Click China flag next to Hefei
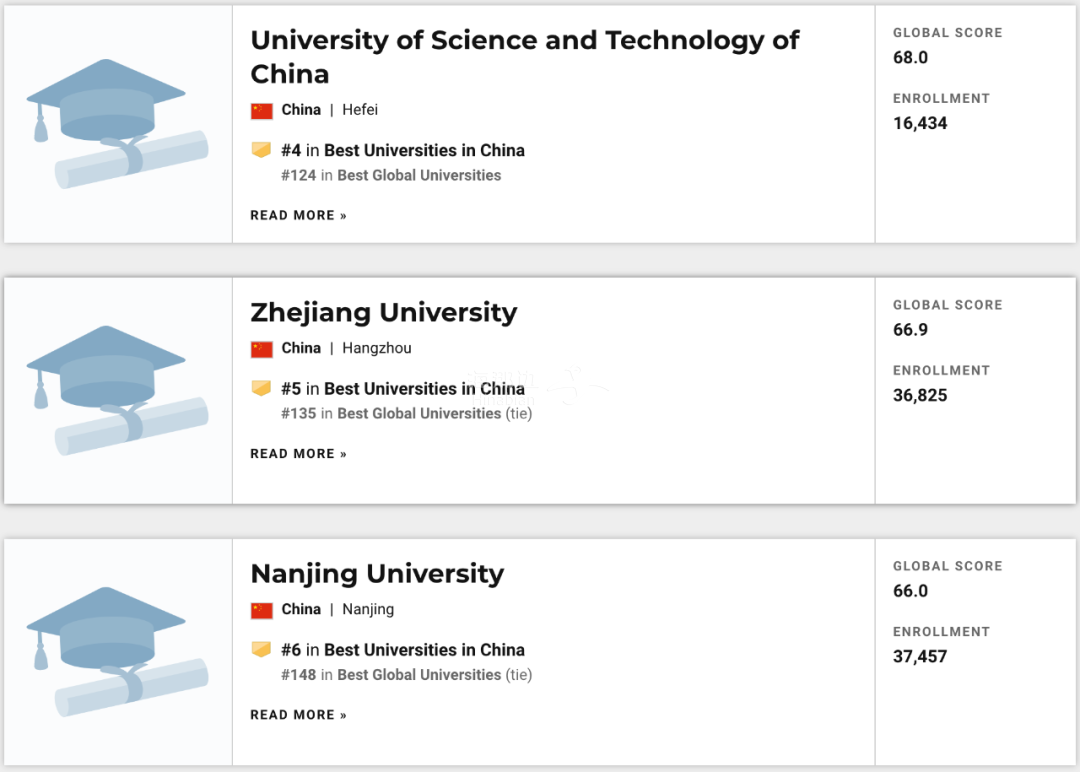1080x772 pixels. pyautogui.click(x=262, y=111)
